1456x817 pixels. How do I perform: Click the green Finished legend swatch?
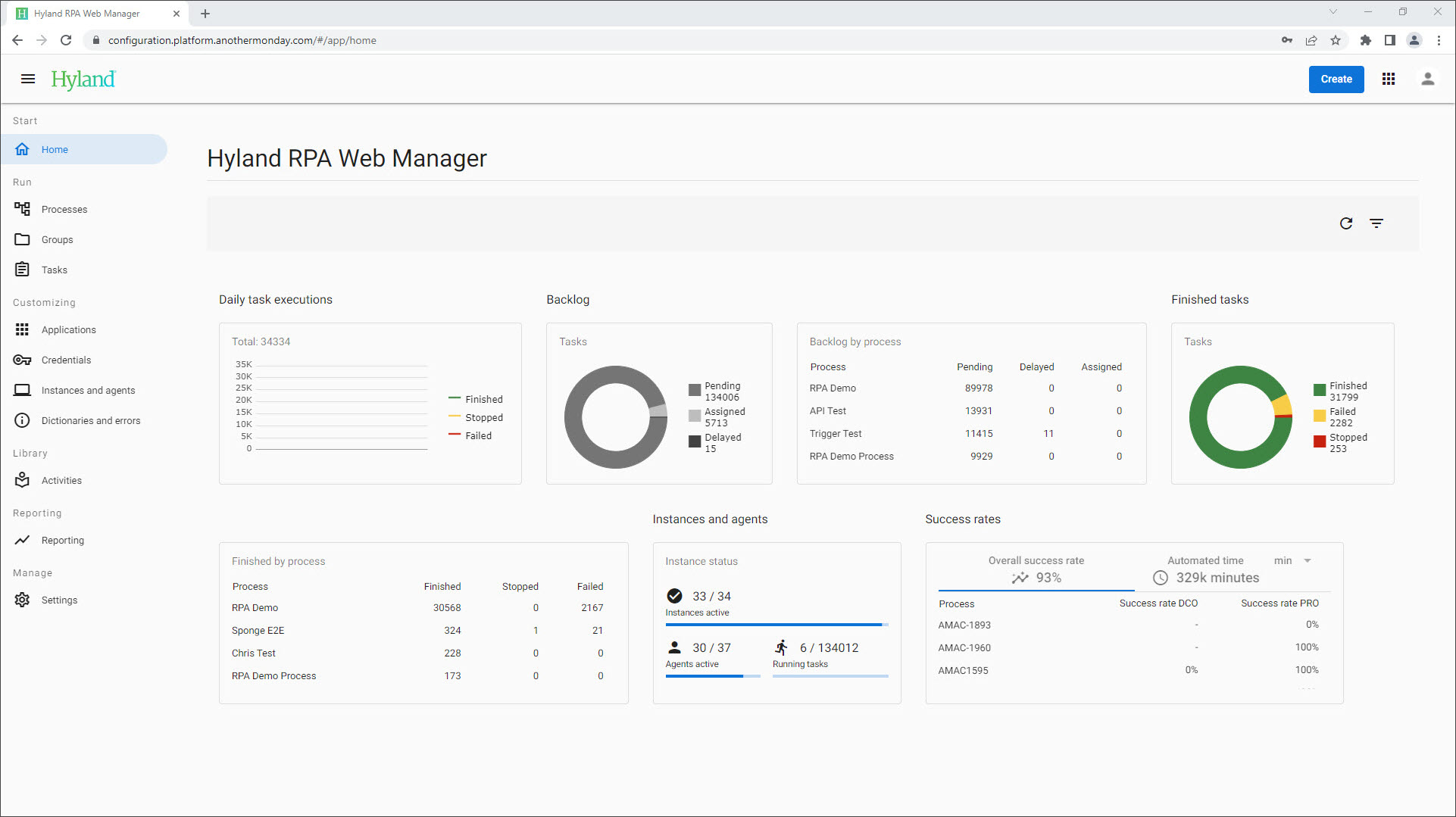1319,391
